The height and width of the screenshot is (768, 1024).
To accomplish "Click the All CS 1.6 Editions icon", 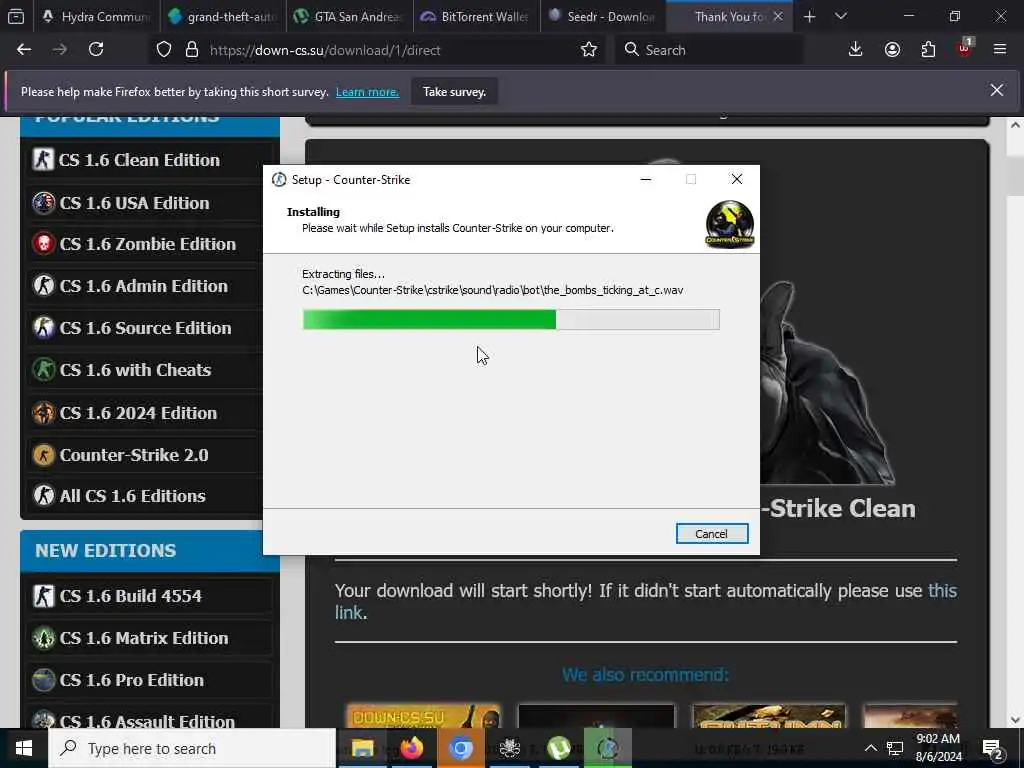I will coord(43,495).
